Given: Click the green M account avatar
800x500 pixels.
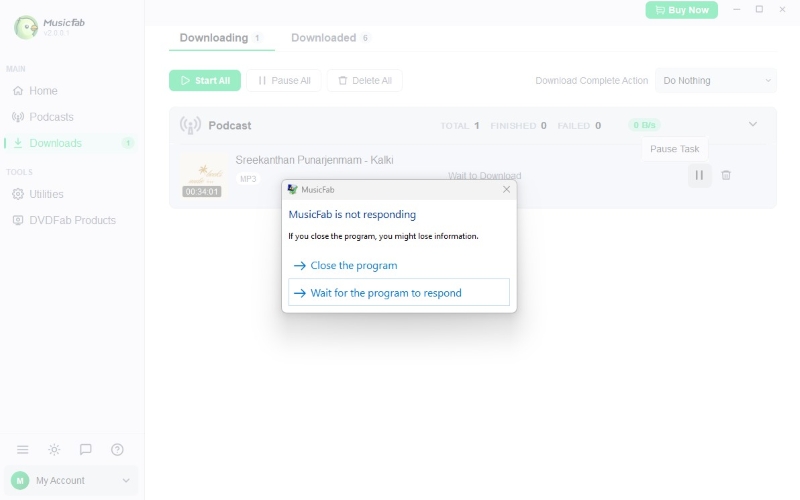Looking at the screenshot, I should coord(20,481).
